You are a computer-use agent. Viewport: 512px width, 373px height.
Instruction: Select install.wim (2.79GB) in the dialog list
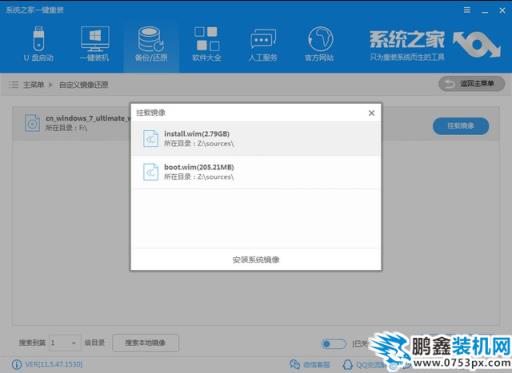[256, 138]
